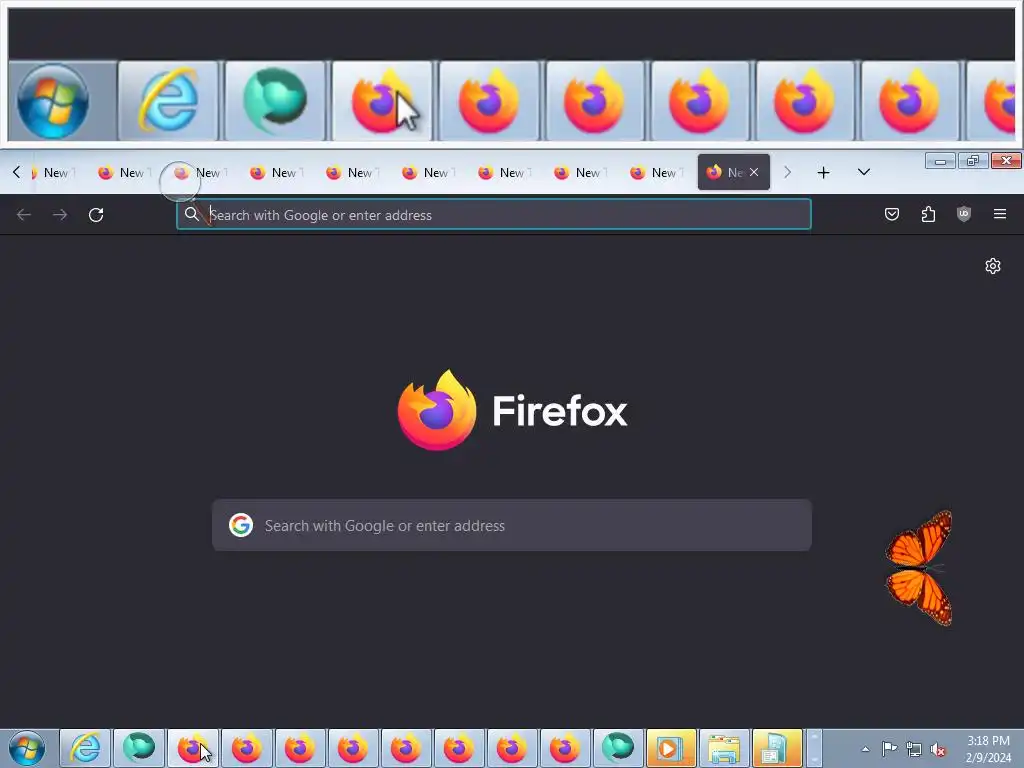
Task: Go back using the Firefox back arrow
Action: coord(24,215)
